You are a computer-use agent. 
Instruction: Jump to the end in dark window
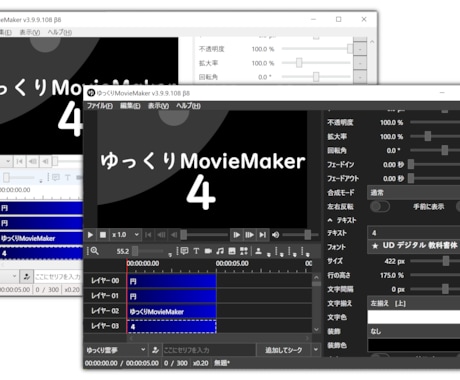[263, 235]
